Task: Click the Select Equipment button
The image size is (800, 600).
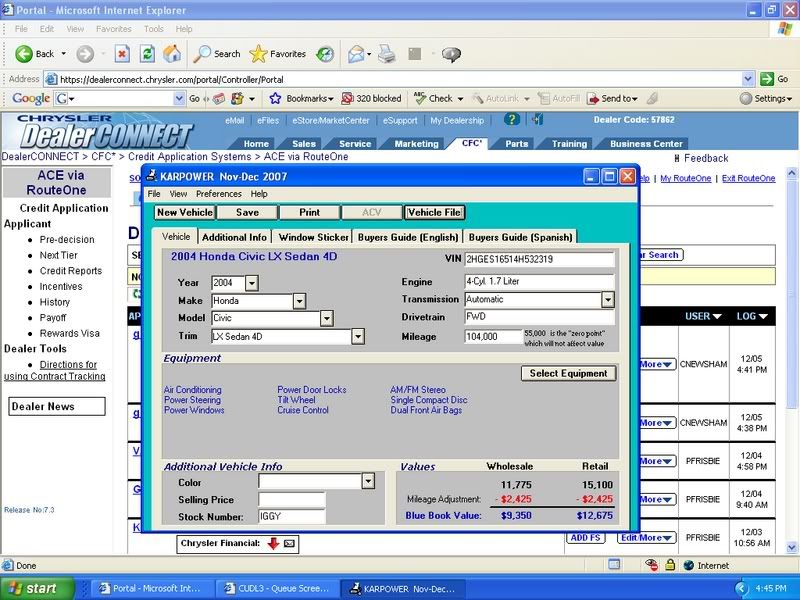Action: [x=568, y=373]
